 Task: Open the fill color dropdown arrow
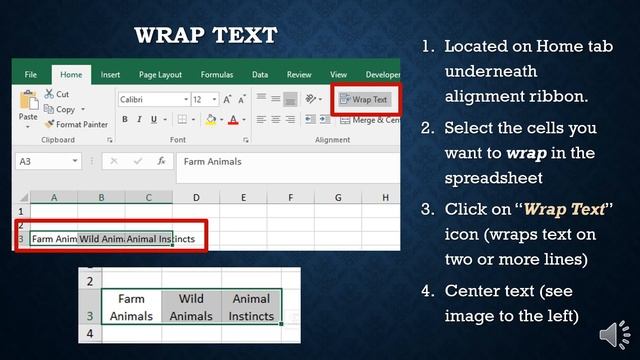click(222, 120)
